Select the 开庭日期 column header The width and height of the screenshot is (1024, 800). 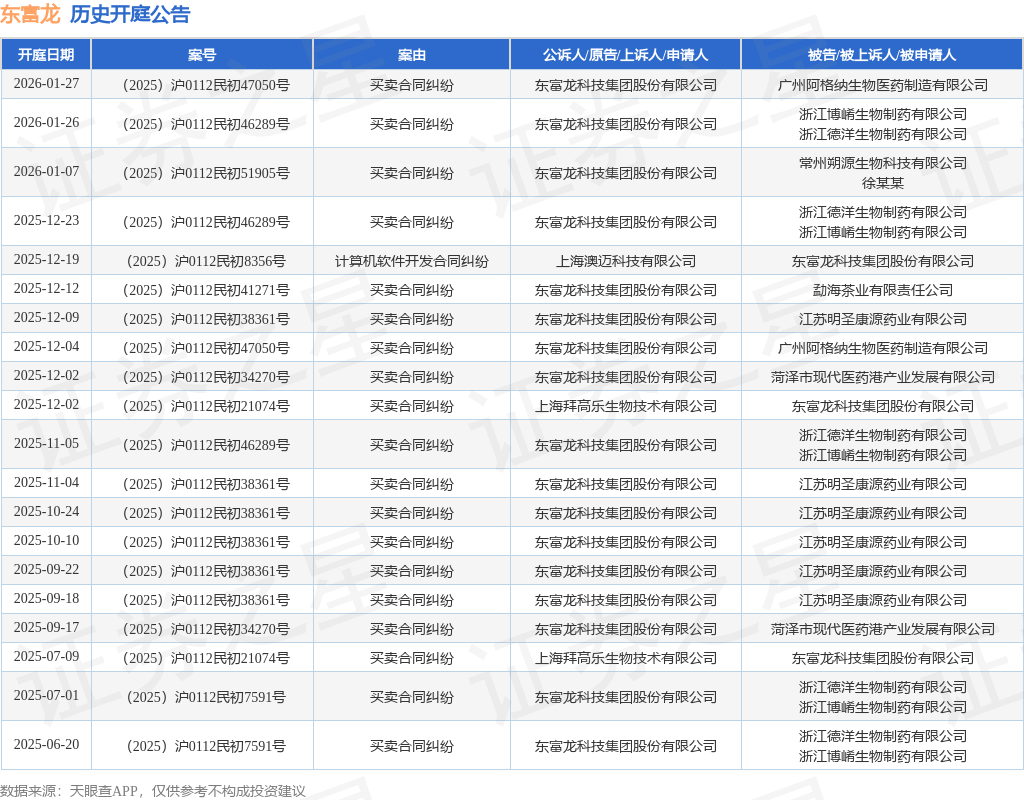[x=46, y=55]
